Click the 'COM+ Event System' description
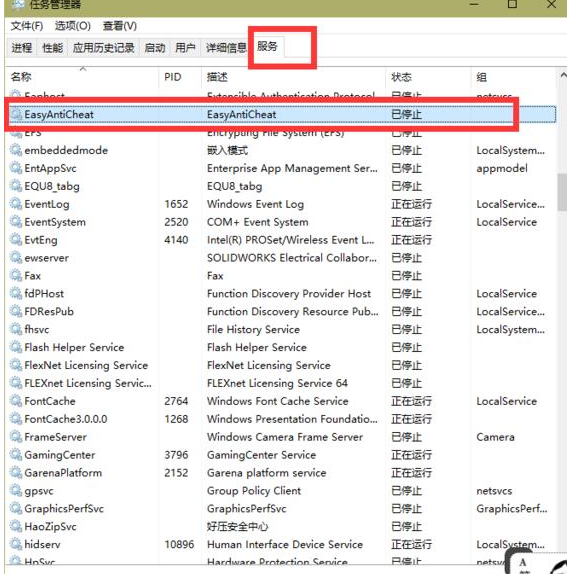This screenshot has height=574, width=567. pos(258,222)
